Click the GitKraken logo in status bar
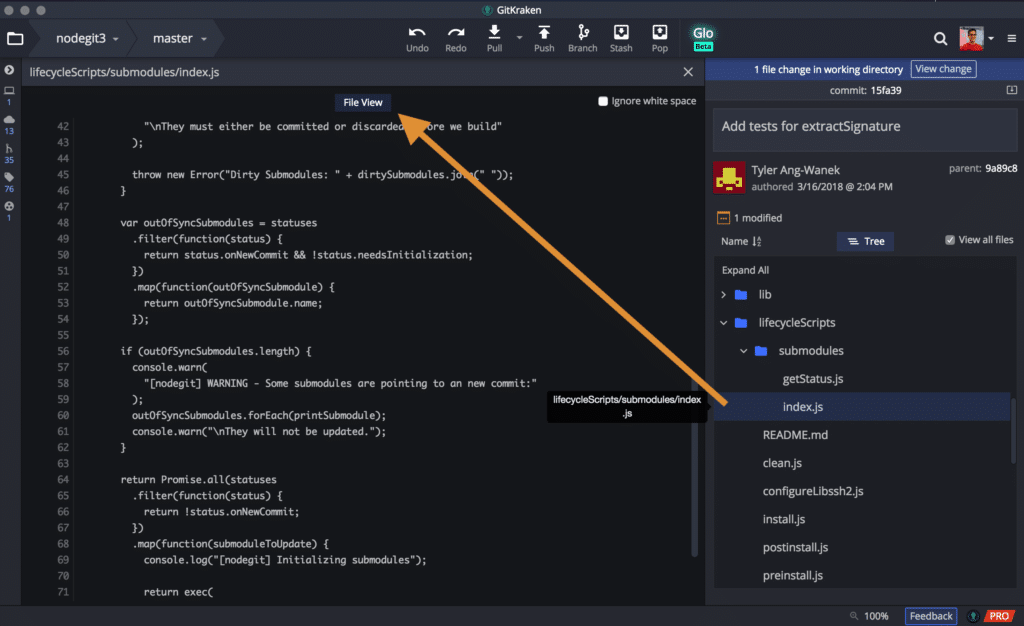This screenshot has height=626, width=1024. coord(972,616)
